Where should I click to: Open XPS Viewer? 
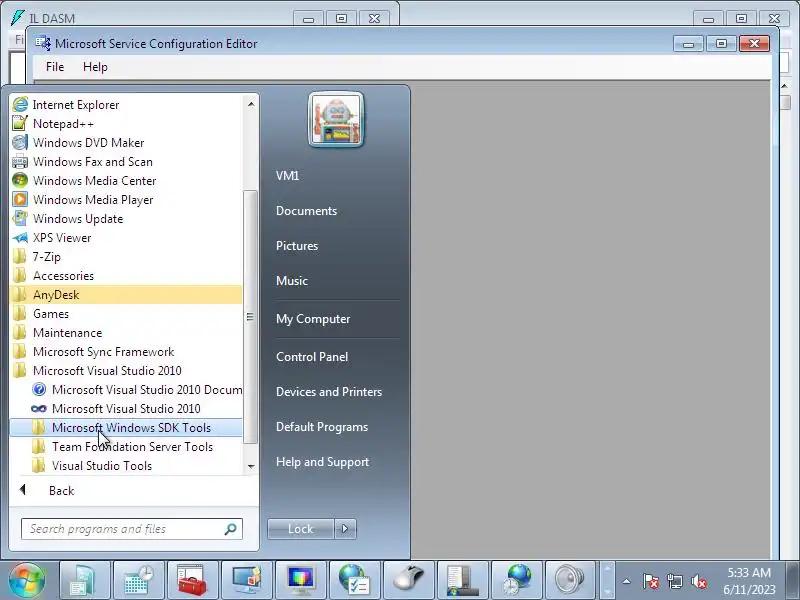tap(126, 238)
